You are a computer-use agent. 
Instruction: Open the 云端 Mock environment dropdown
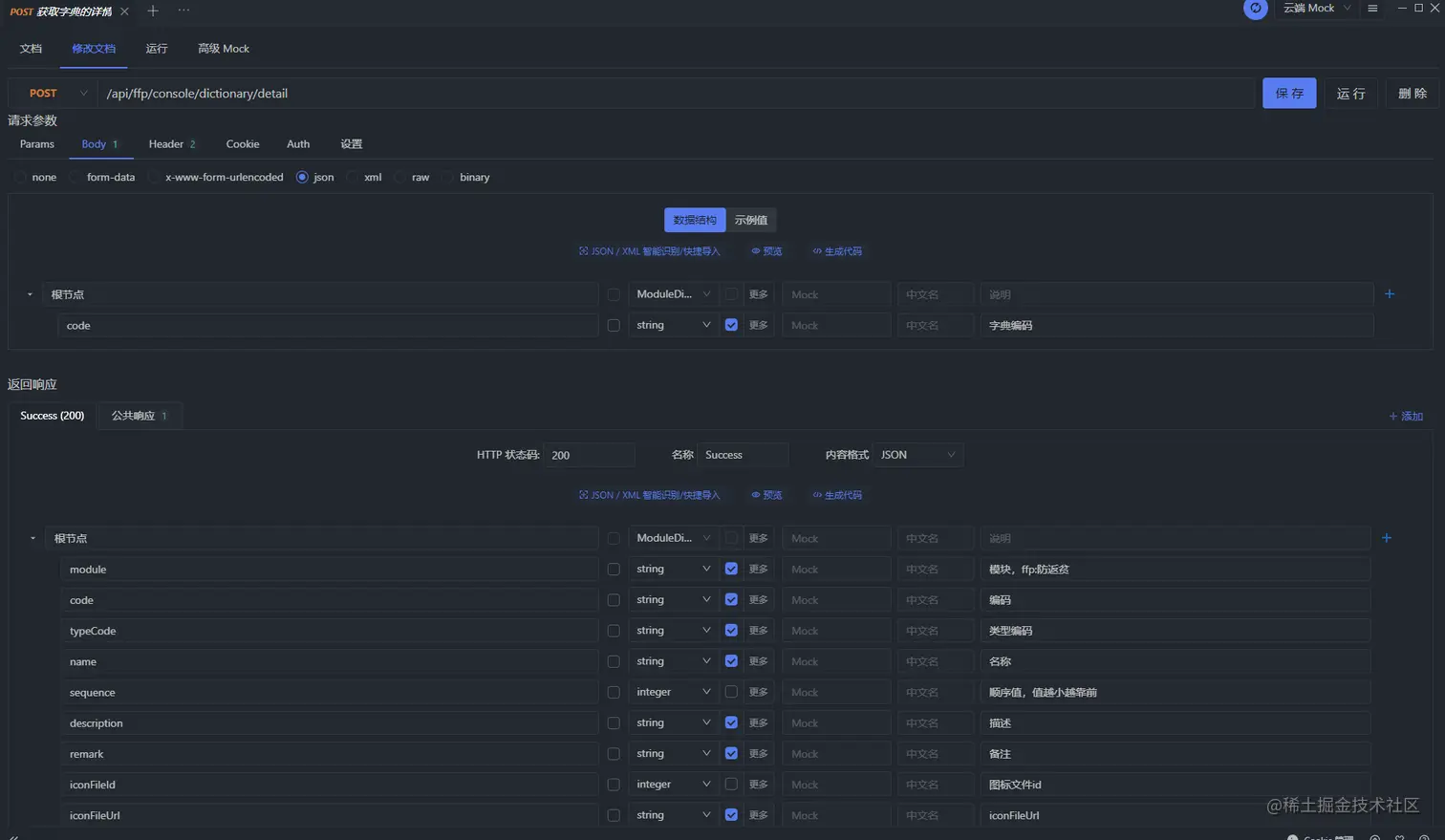pos(1318,9)
